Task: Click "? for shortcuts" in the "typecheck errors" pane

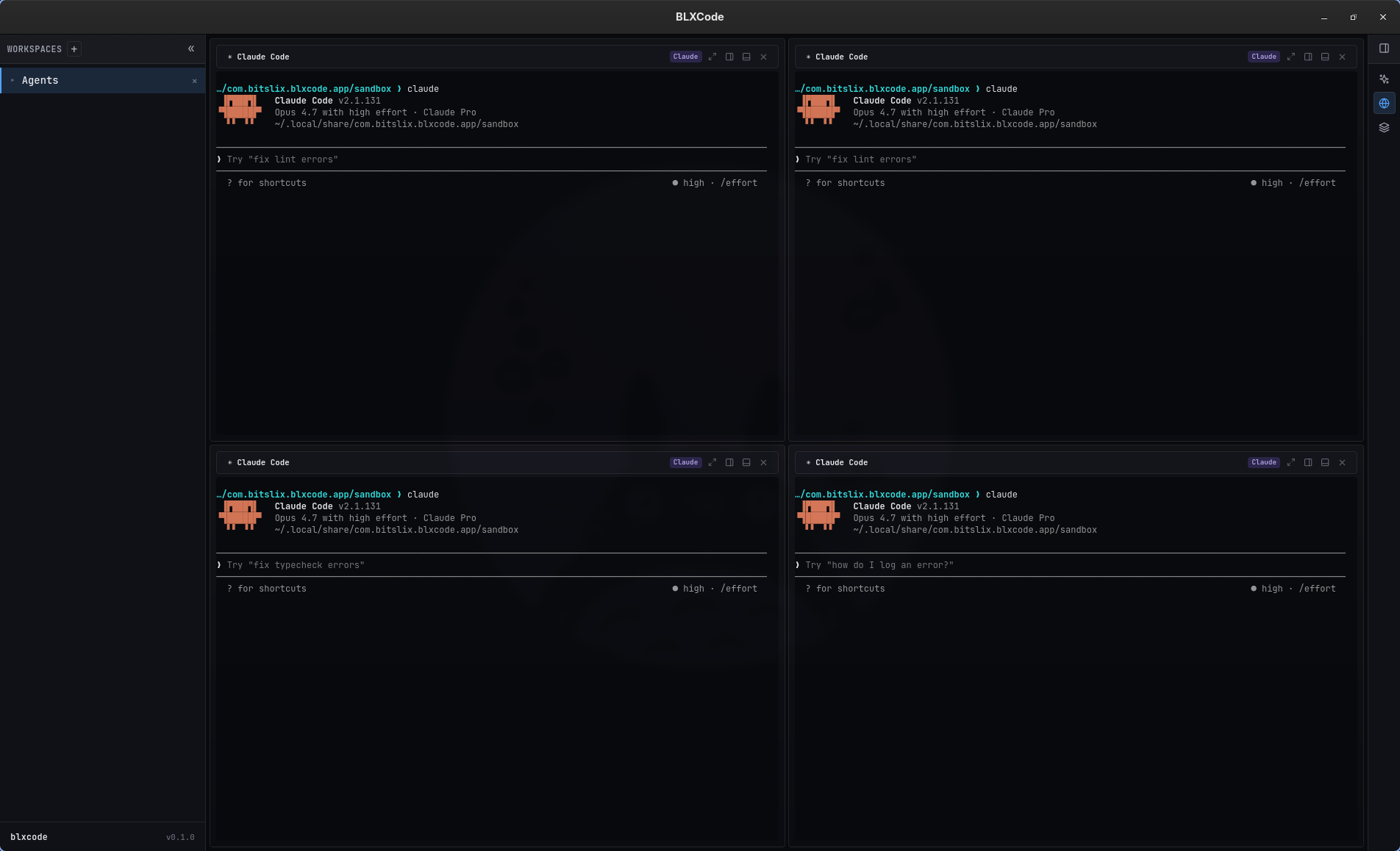Action: tap(267, 589)
